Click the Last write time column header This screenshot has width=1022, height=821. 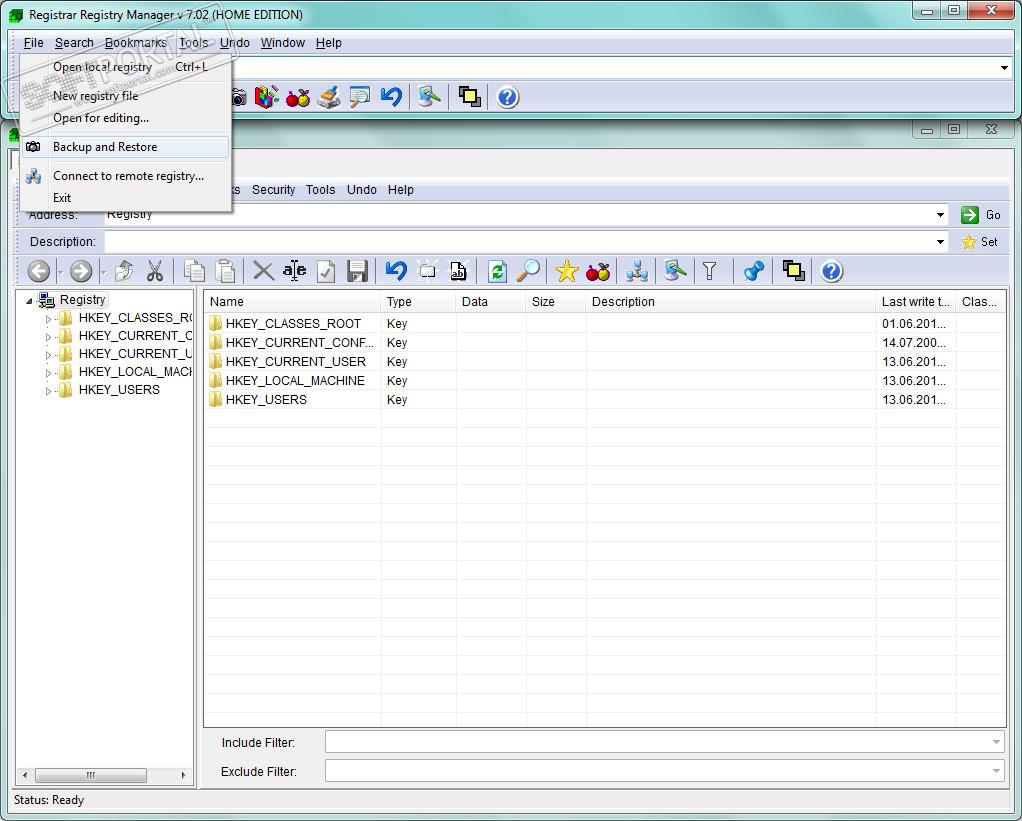click(x=915, y=302)
